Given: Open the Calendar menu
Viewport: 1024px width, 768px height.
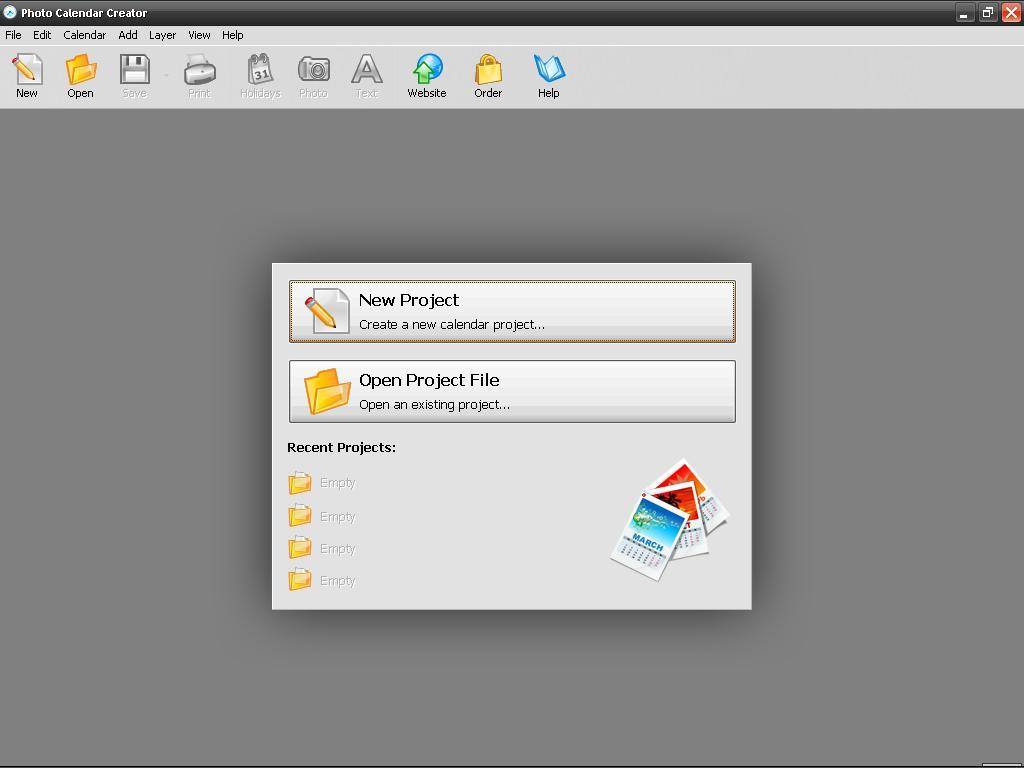Looking at the screenshot, I should coord(84,35).
